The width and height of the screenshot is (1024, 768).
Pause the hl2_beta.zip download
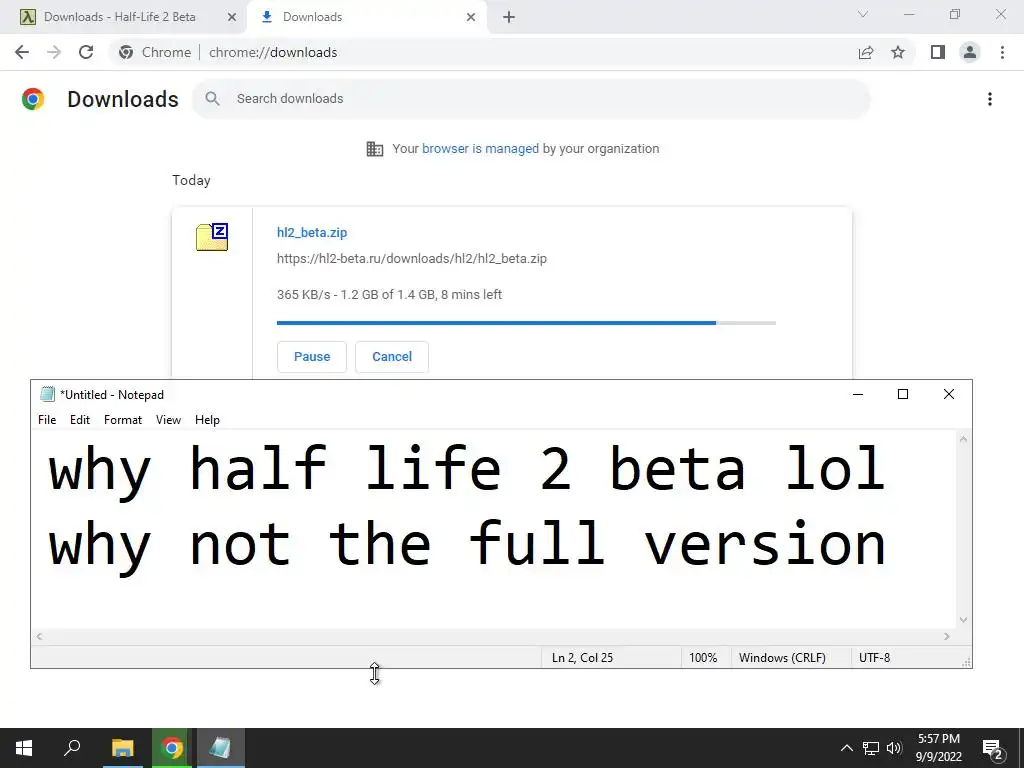tap(312, 357)
